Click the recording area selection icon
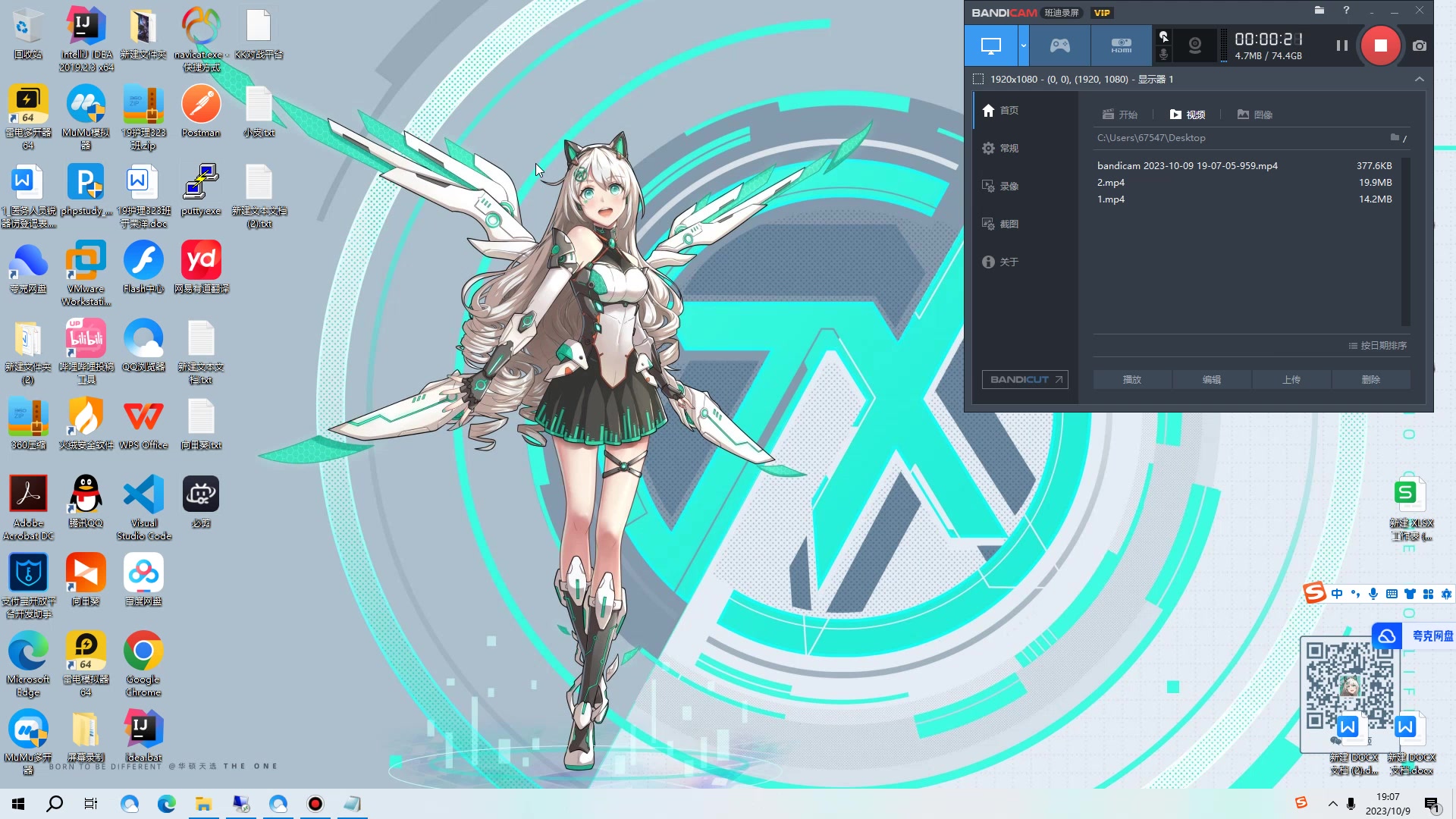 (x=978, y=79)
